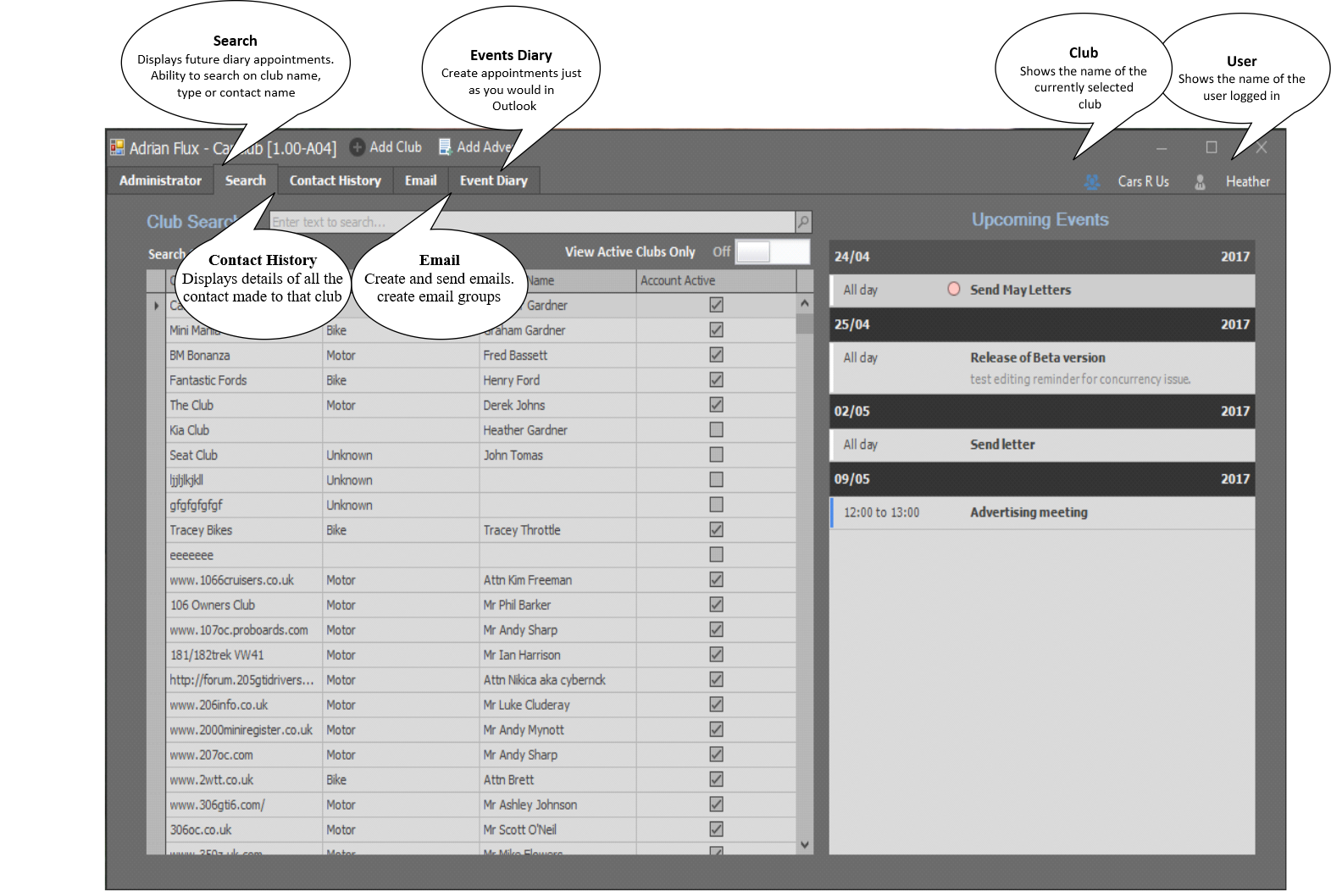
Task: Uncheck Account Active for BM Bonanza
Action: (717, 355)
